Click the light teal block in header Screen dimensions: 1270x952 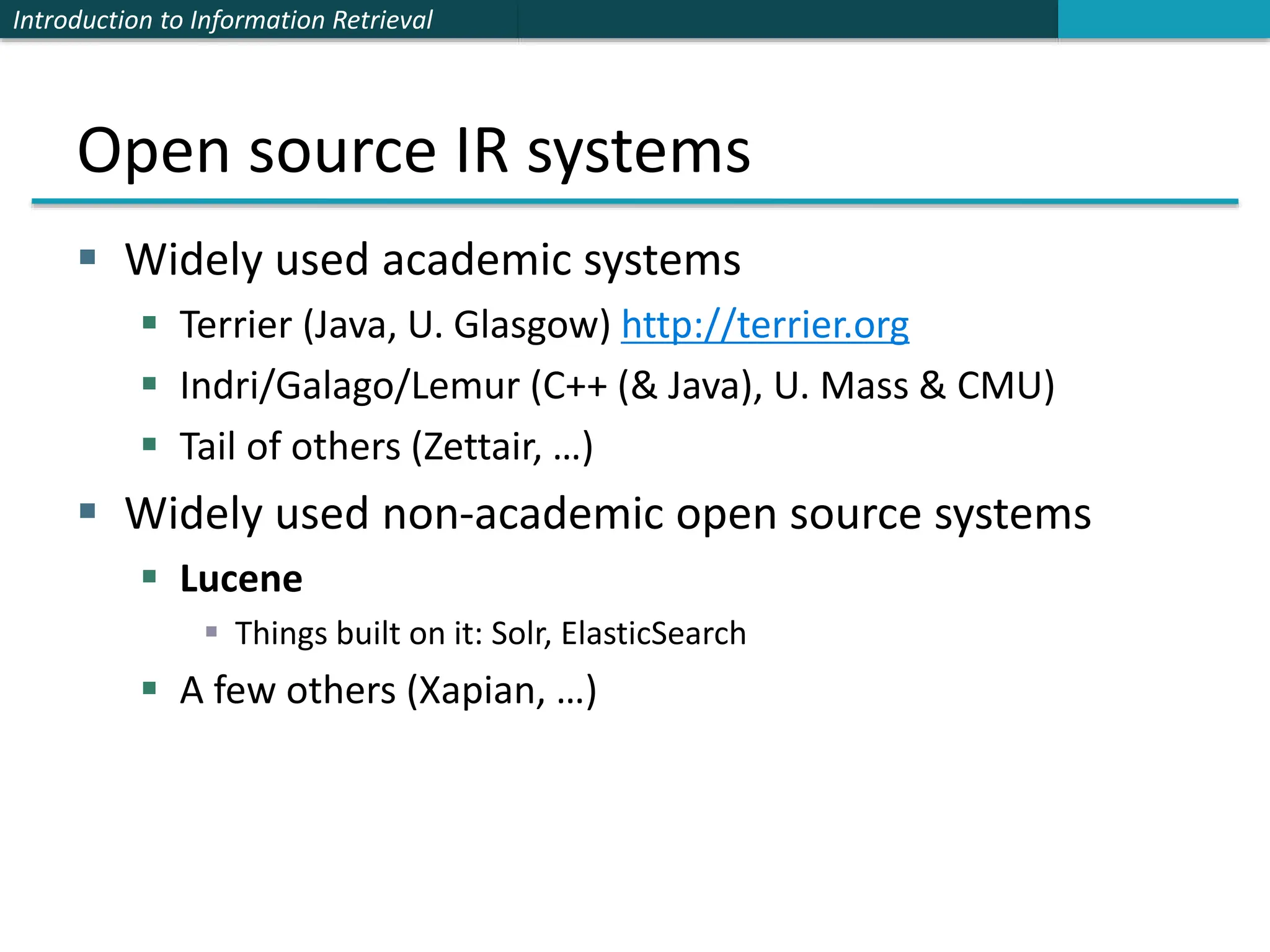pyautogui.click(x=1163, y=19)
